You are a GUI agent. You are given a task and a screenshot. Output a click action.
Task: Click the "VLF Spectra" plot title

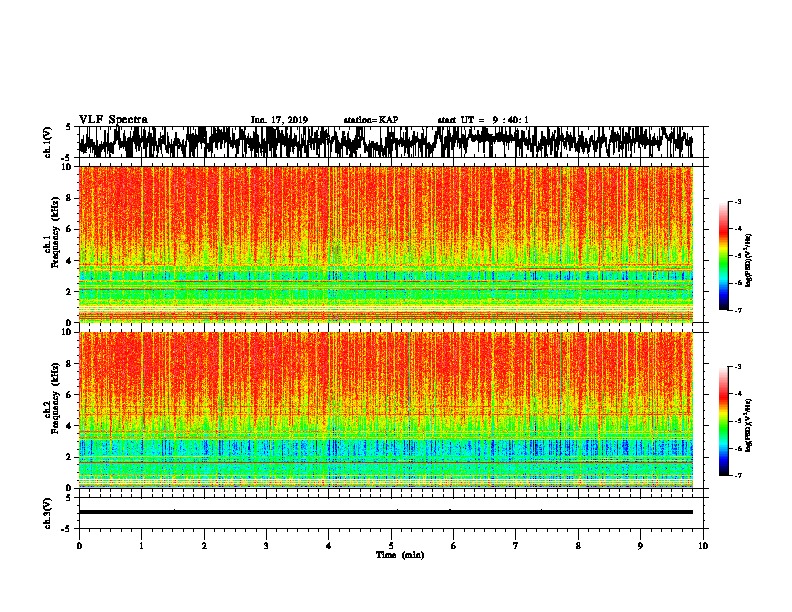pos(113,119)
